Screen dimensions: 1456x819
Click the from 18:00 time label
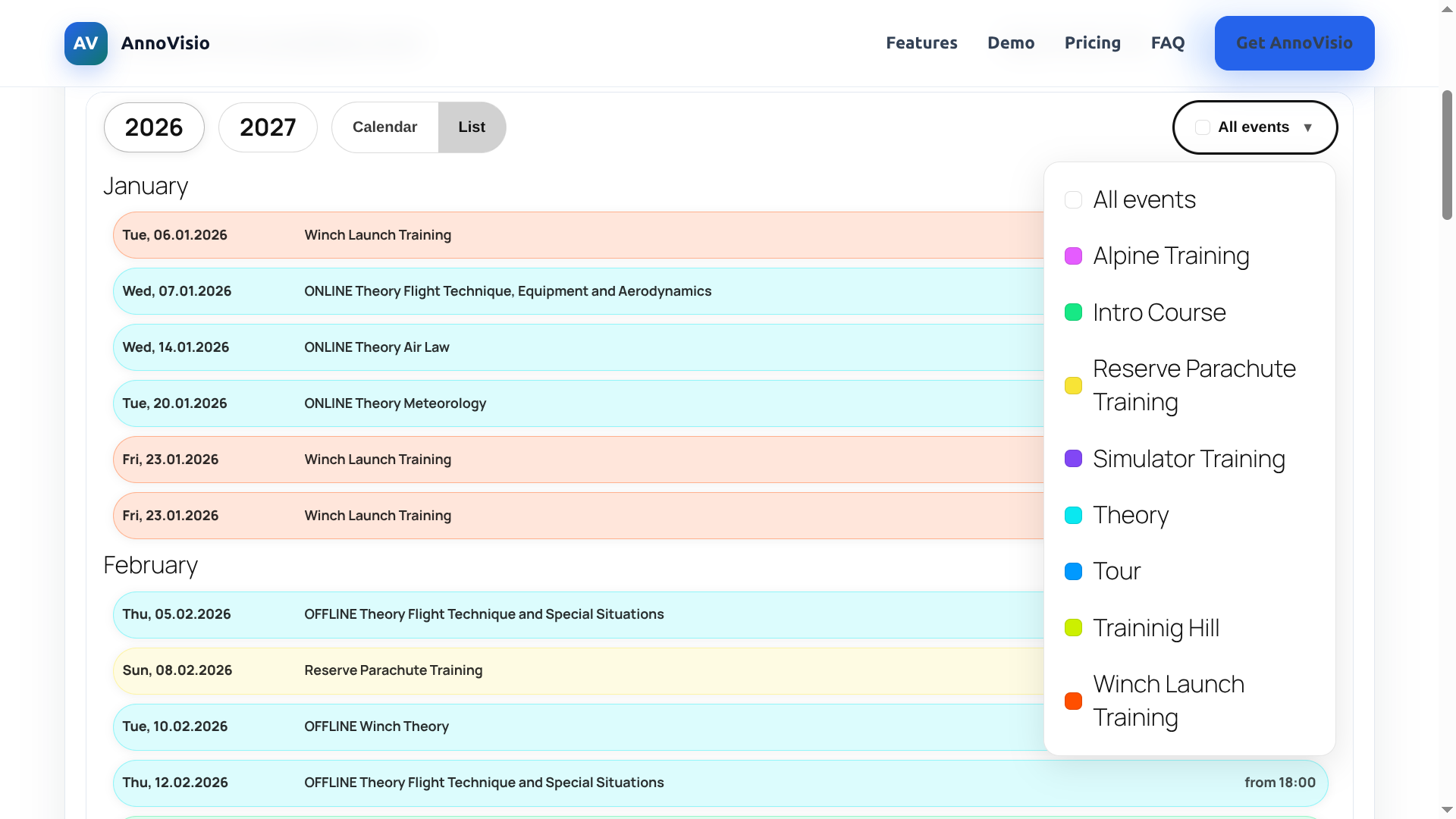click(1280, 783)
